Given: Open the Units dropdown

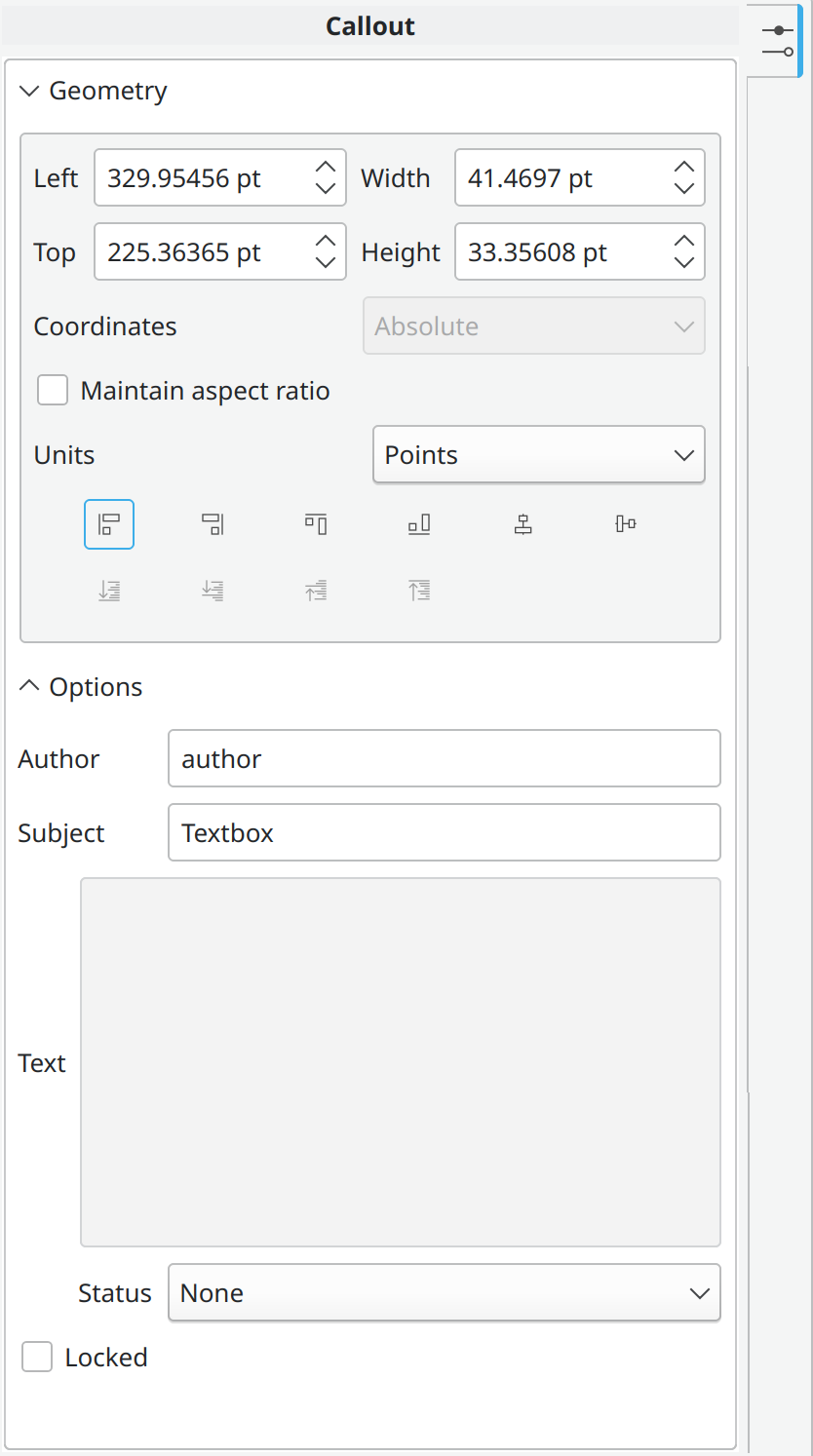Looking at the screenshot, I should coord(538,454).
